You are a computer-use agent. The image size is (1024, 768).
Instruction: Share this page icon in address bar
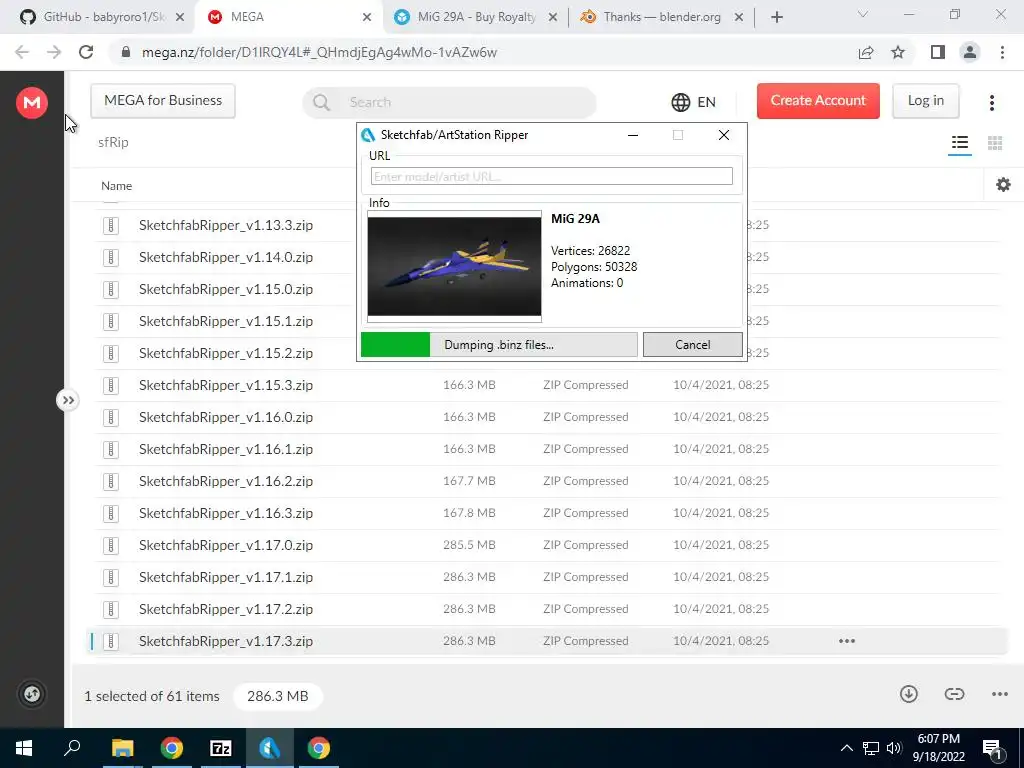865,52
